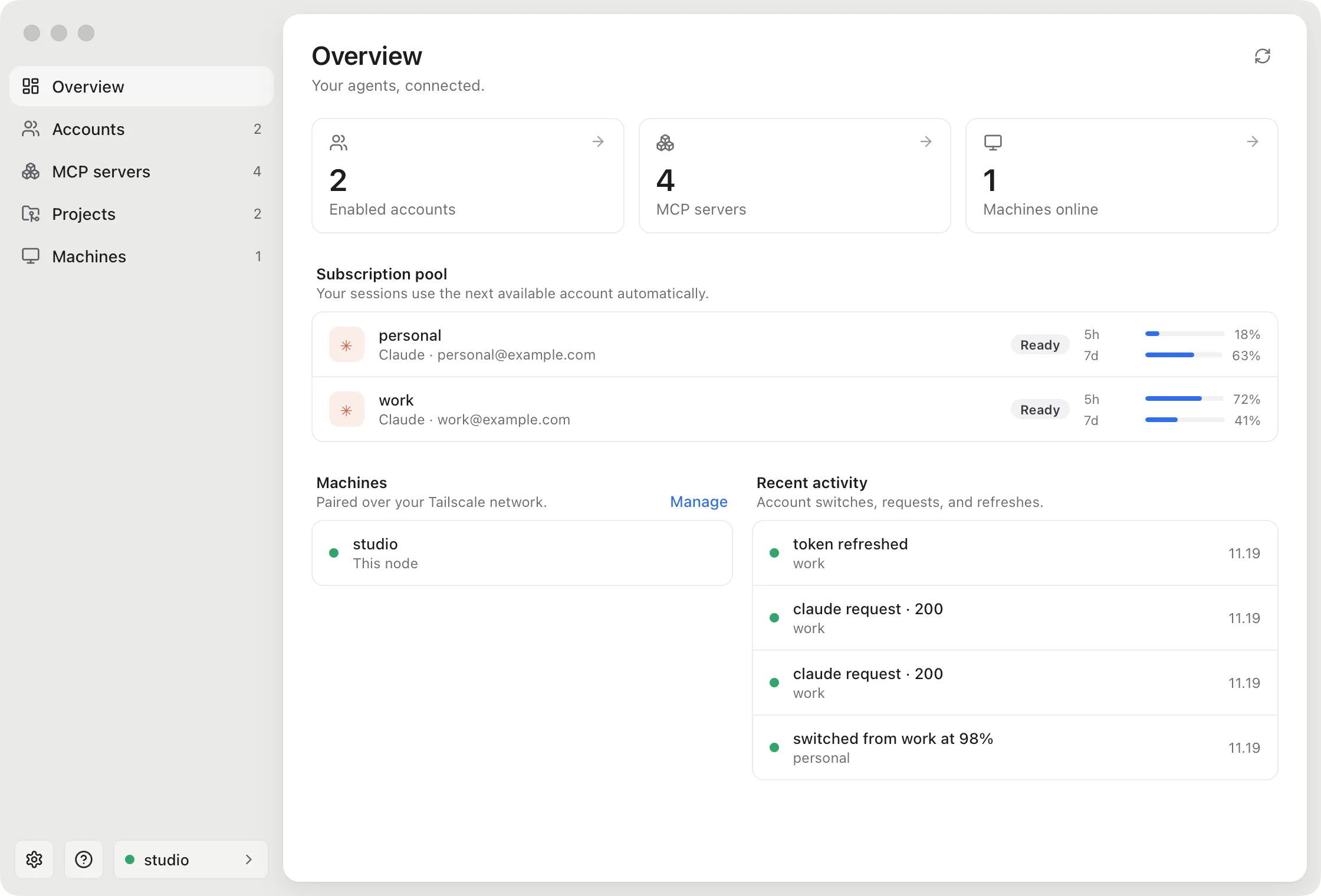This screenshot has height=896, width=1321.
Task: Click the Ready badge on work account
Action: [x=1040, y=410]
